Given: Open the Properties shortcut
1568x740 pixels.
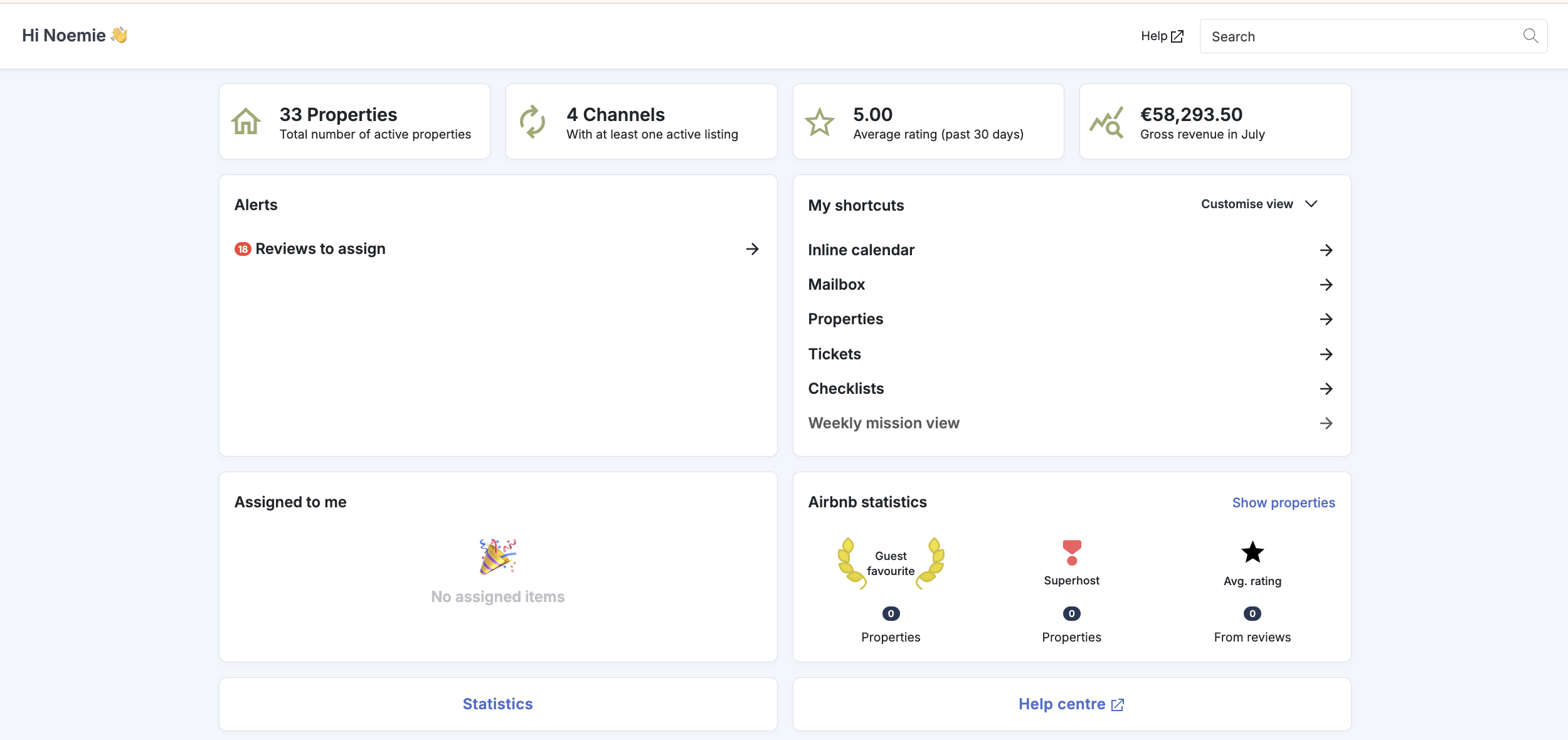Looking at the screenshot, I should [x=1071, y=319].
